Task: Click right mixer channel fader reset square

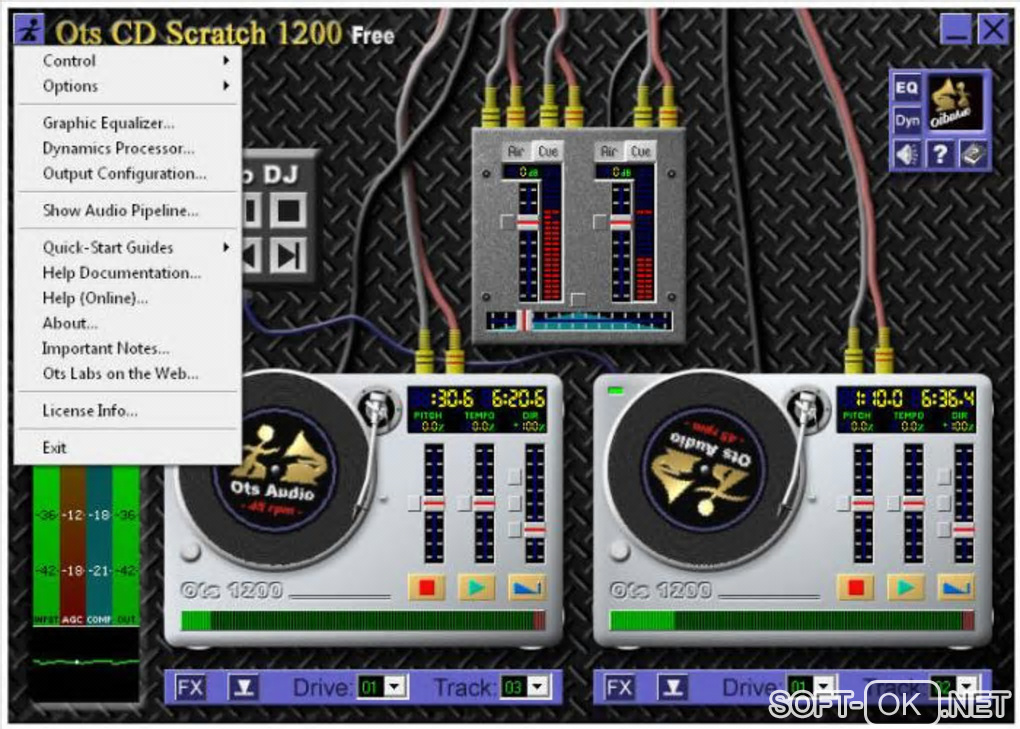Action: tap(599, 222)
